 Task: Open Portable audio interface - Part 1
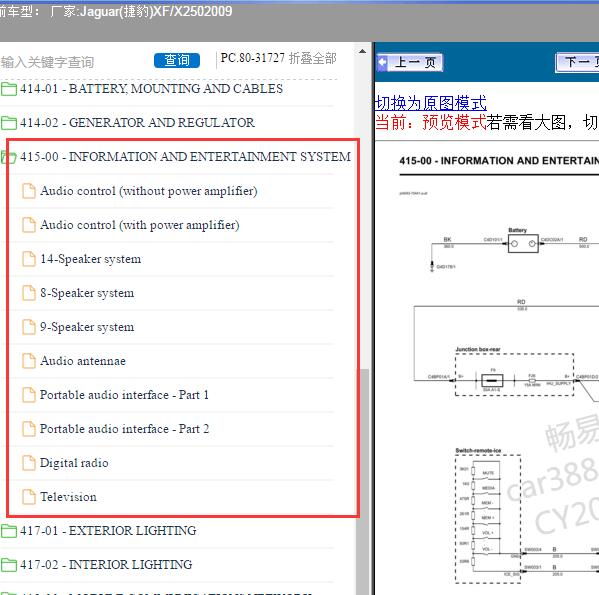pyautogui.click(x=124, y=395)
